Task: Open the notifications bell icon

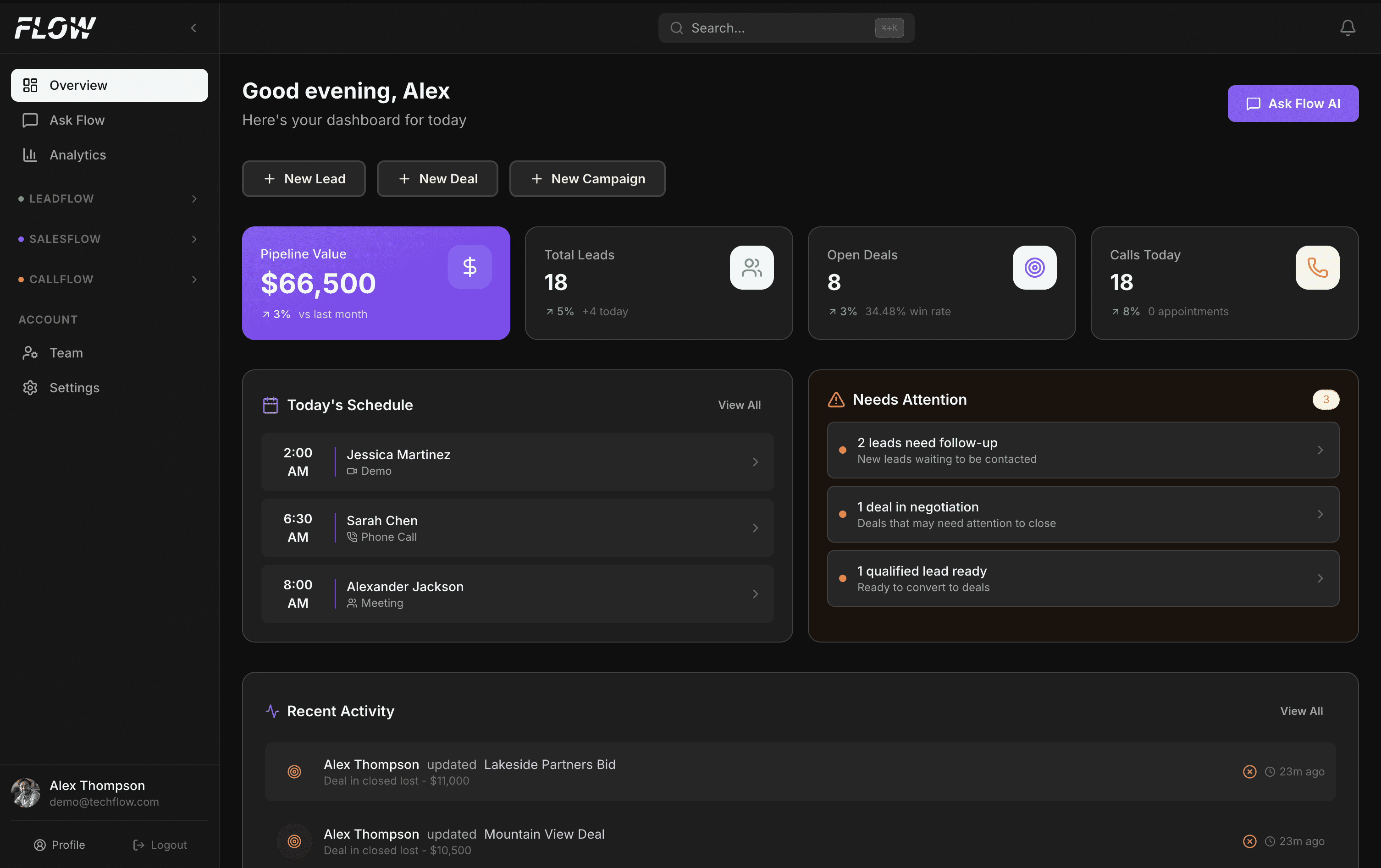Action: point(1348,27)
